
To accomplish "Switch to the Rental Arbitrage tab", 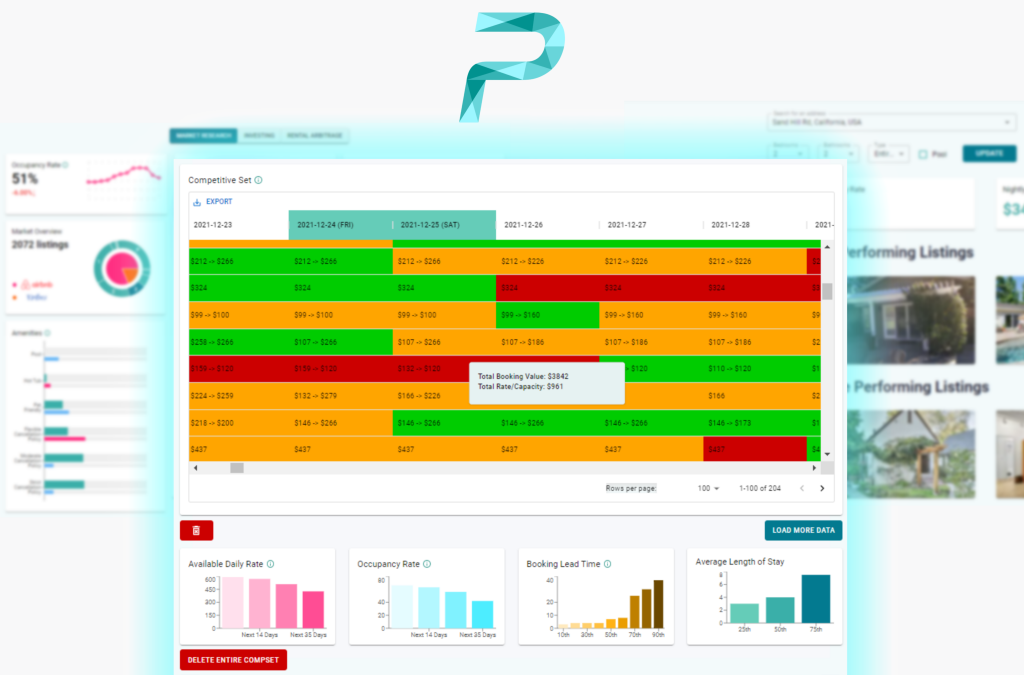I will pos(315,136).
